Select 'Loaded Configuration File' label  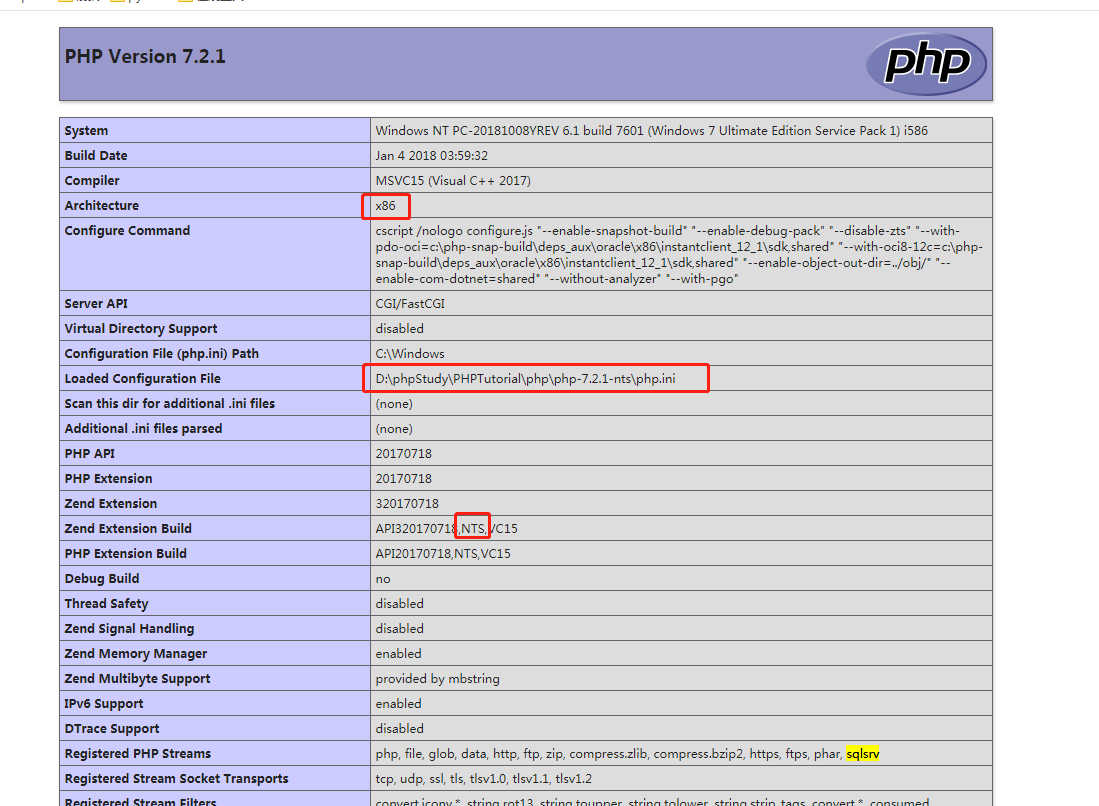coord(142,378)
